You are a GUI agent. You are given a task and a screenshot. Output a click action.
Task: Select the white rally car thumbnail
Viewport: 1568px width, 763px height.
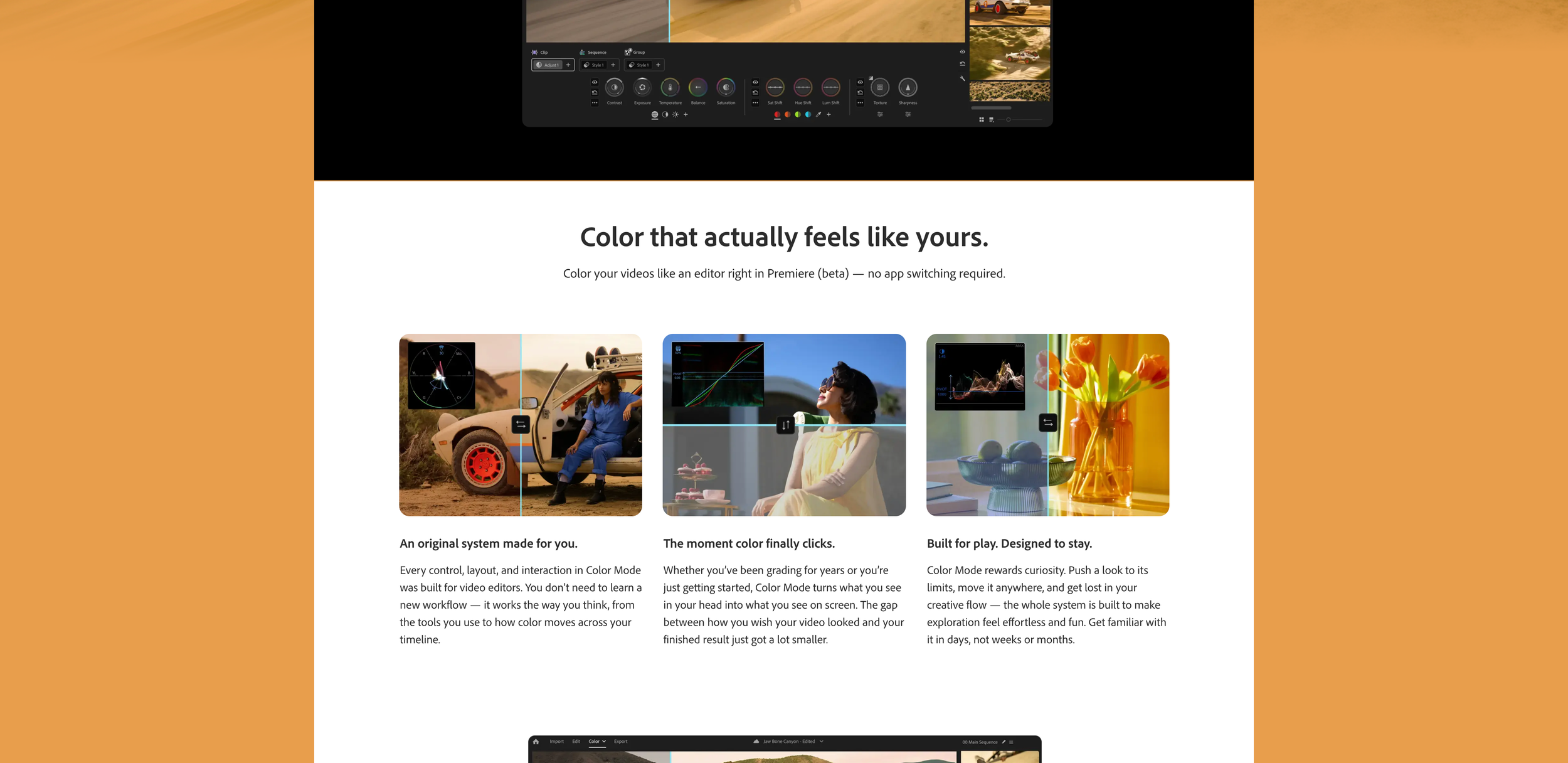click(x=1010, y=53)
